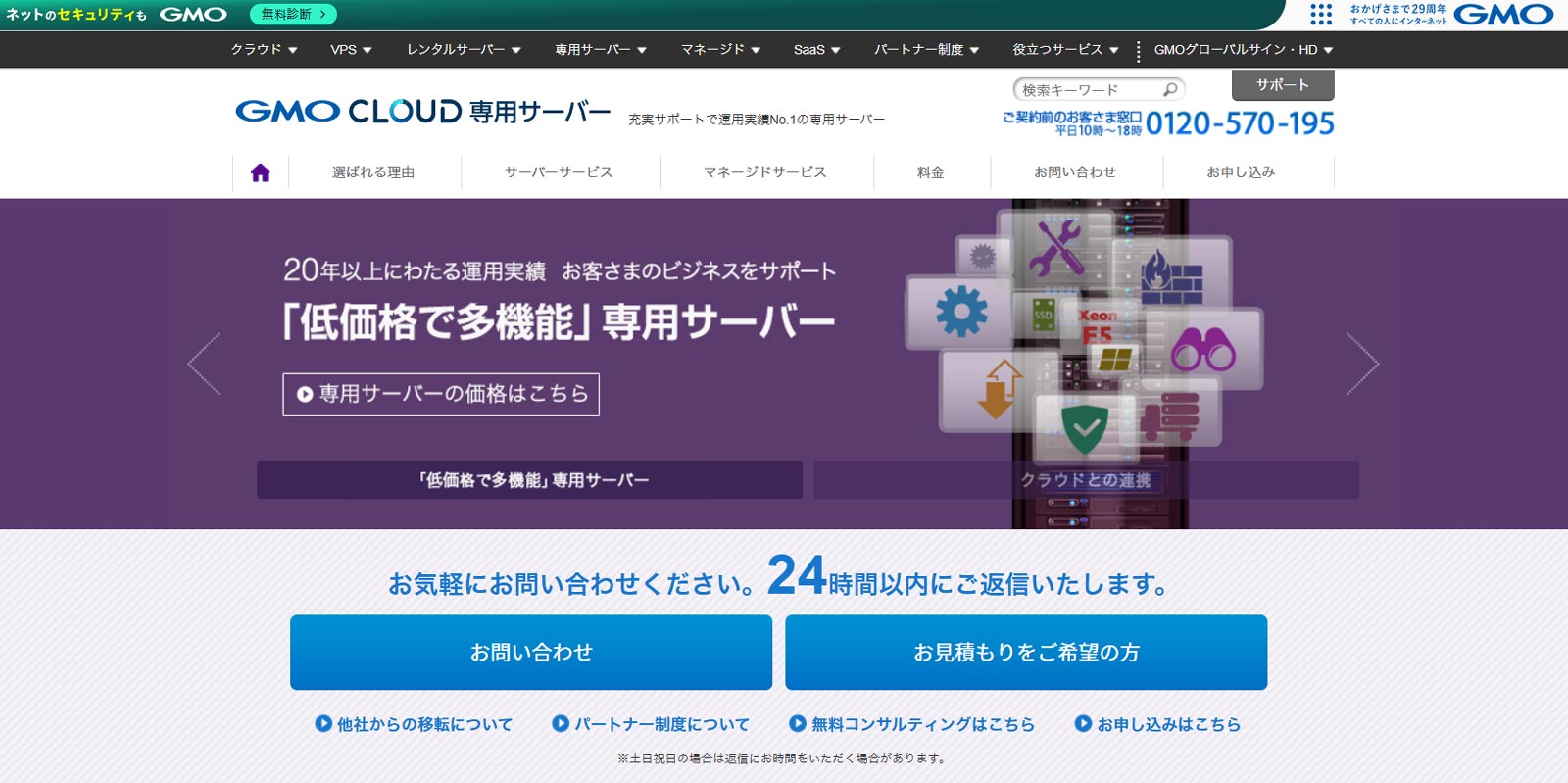Expand the マネージド dropdown
The image size is (1568, 783).
(720, 49)
